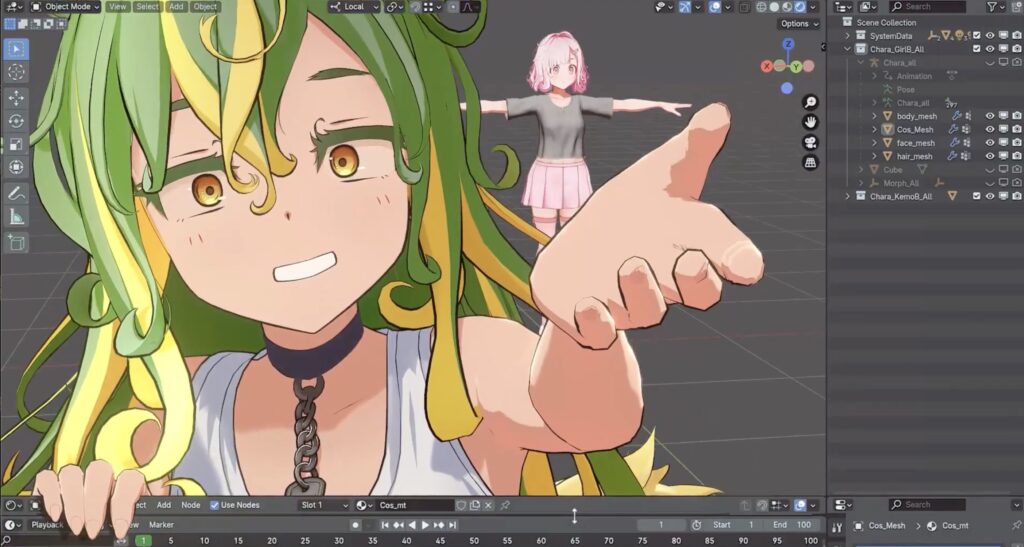Open the outliner filter dropdown
The height and width of the screenshot is (547, 1024).
tap(996, 7)
